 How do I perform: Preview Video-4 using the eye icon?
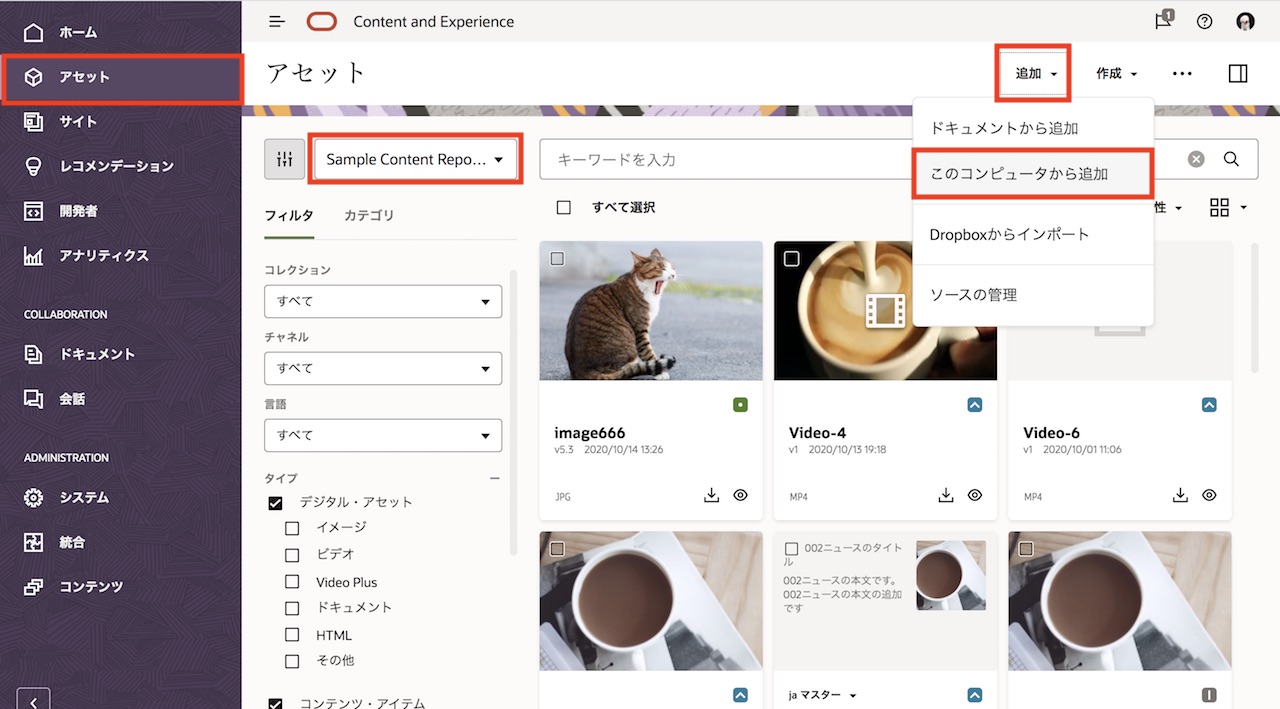tap(975, 494)
